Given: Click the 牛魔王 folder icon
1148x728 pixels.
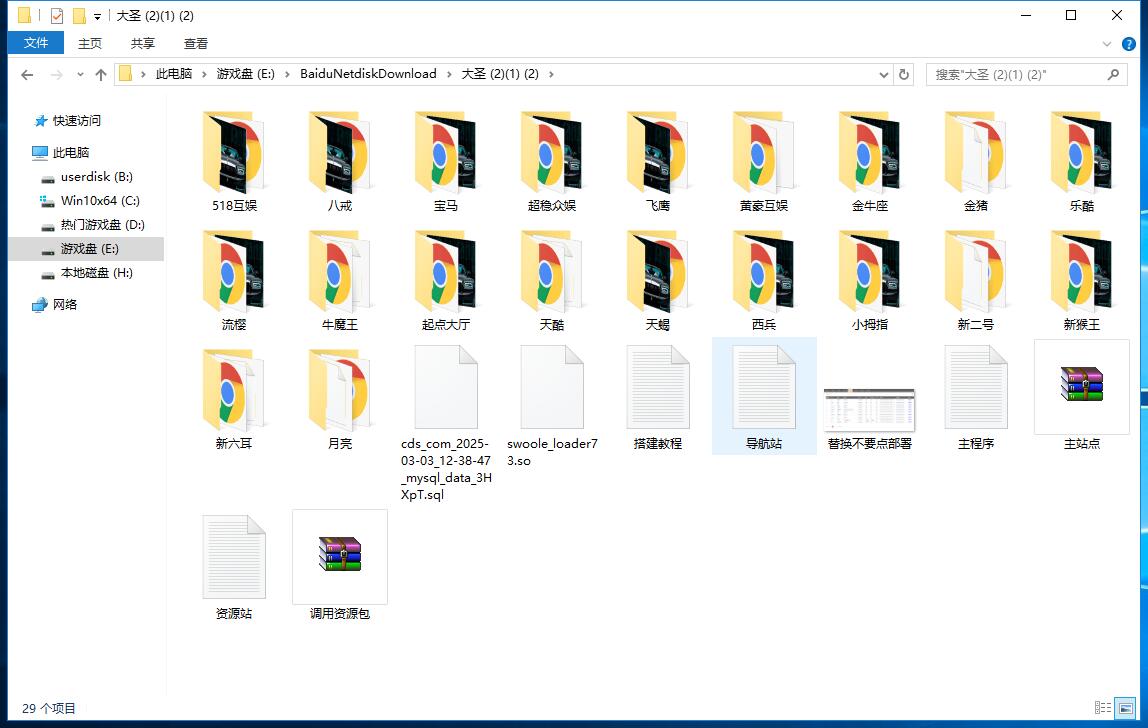Looking at the screenshot, I should [339, 272].
